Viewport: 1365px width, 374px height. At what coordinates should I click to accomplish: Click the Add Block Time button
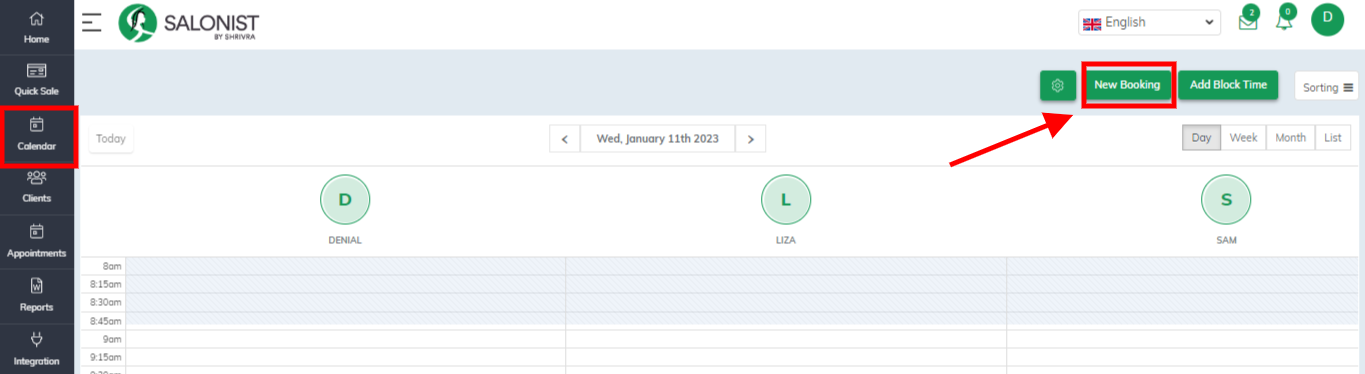pos(1228,85)
